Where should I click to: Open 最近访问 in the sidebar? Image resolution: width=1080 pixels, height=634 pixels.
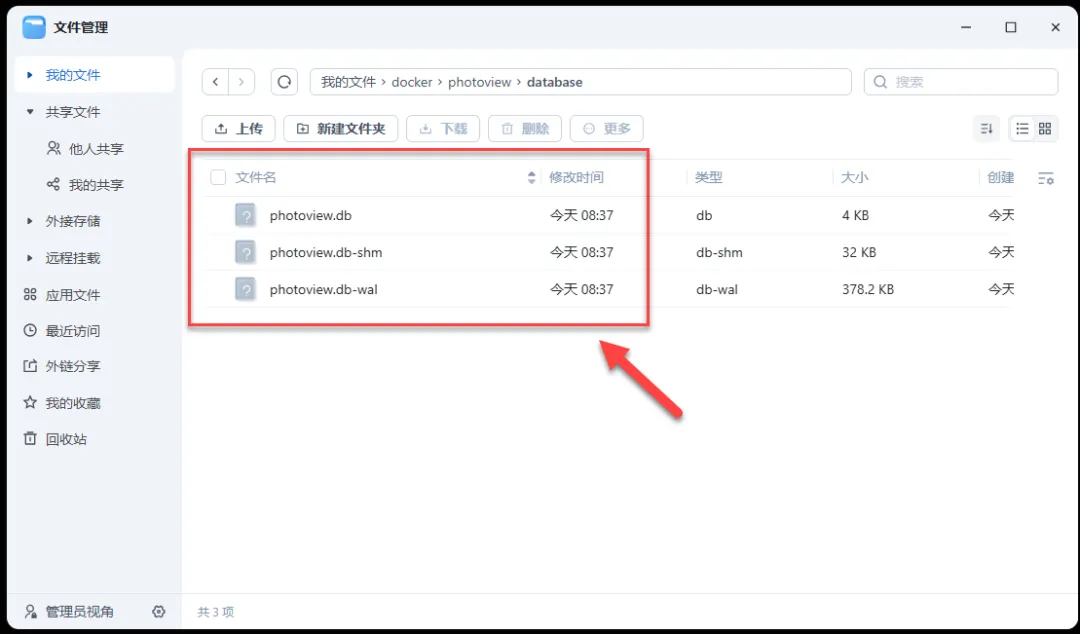[72, 331]
